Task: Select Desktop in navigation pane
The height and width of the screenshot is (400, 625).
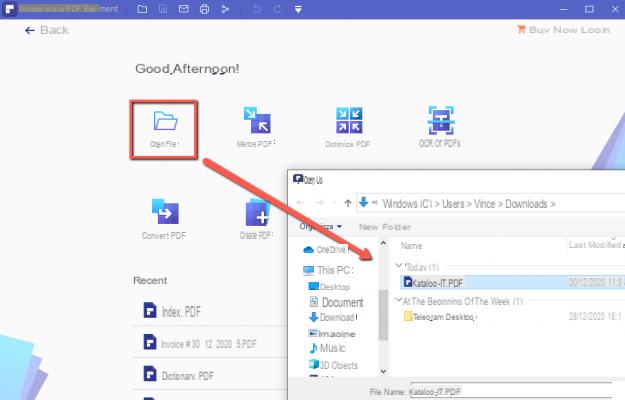Action: 329,286
